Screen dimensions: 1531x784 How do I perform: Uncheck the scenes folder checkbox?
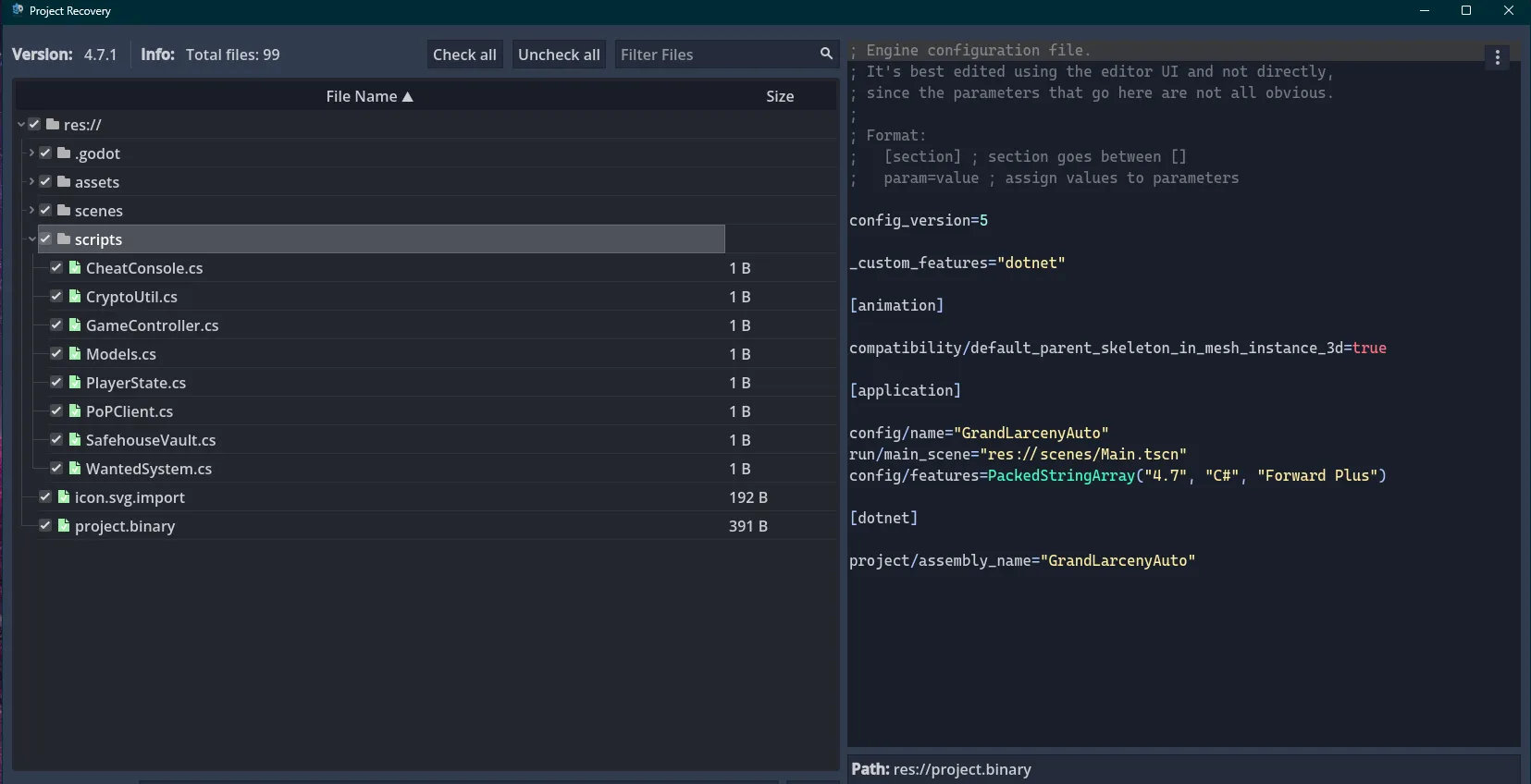[45, 210]
